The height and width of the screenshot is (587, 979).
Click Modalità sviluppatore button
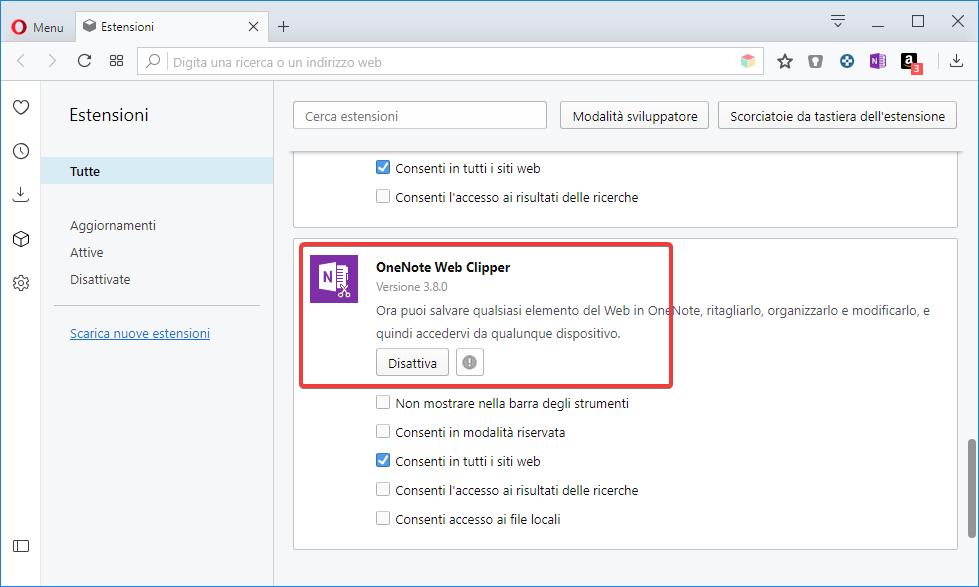634,116
